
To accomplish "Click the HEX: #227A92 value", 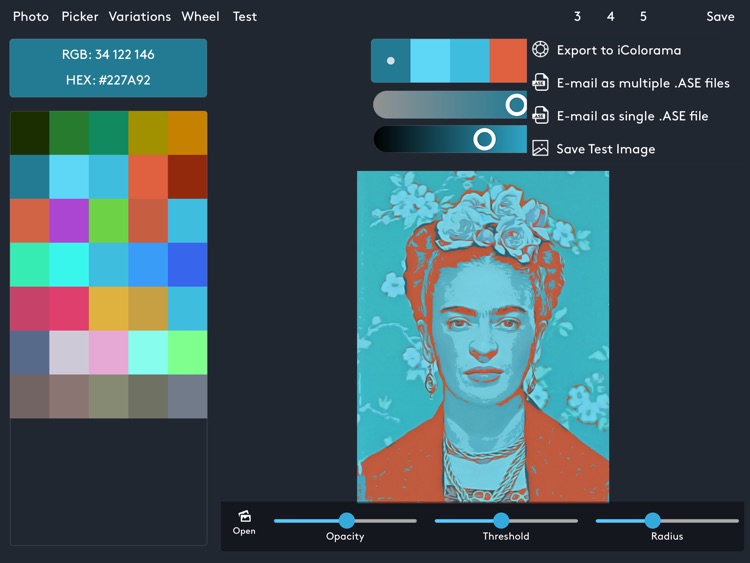I will coord(108,80).
